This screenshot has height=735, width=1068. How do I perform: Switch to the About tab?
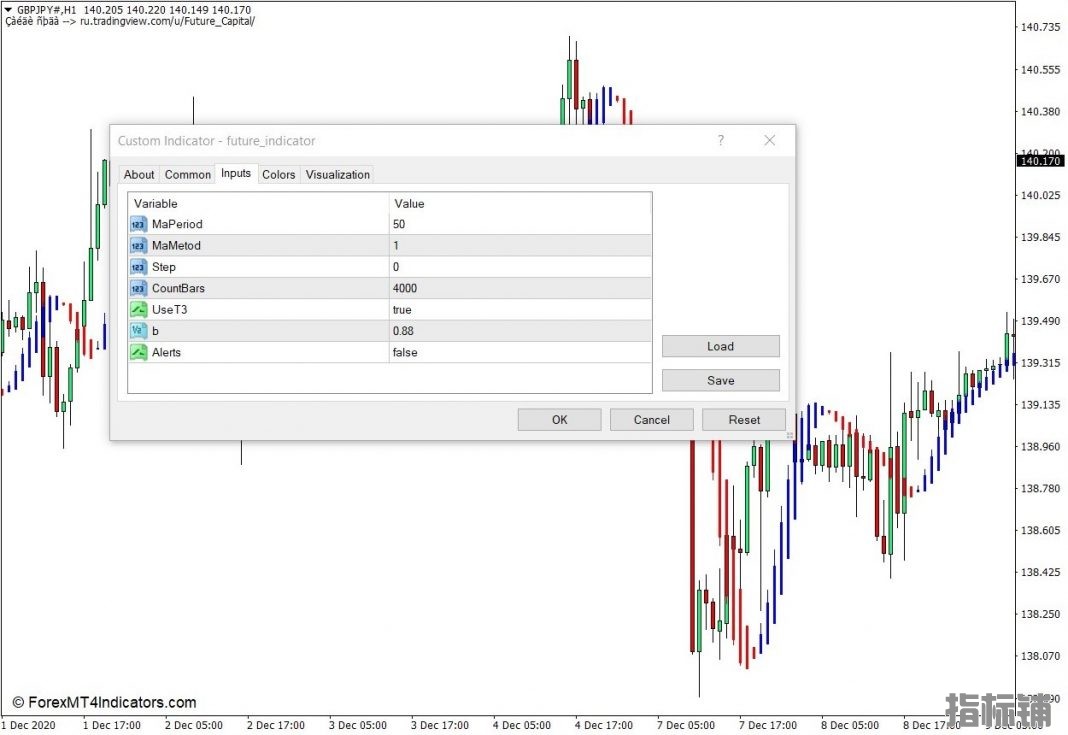click(x=139, y=174)
